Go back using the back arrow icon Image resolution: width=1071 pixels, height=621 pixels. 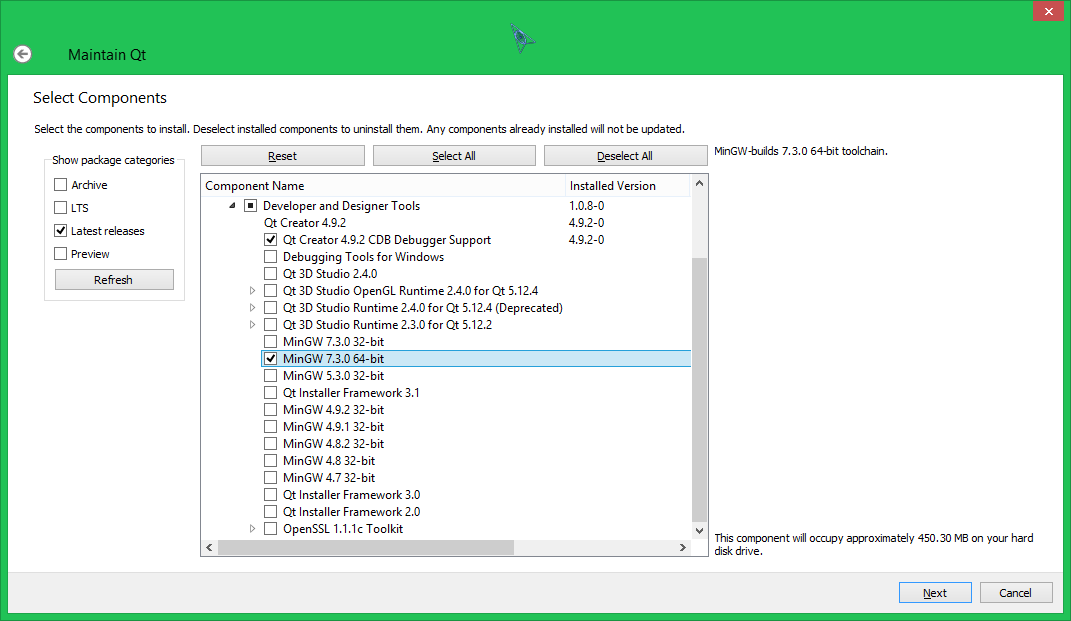23,54
